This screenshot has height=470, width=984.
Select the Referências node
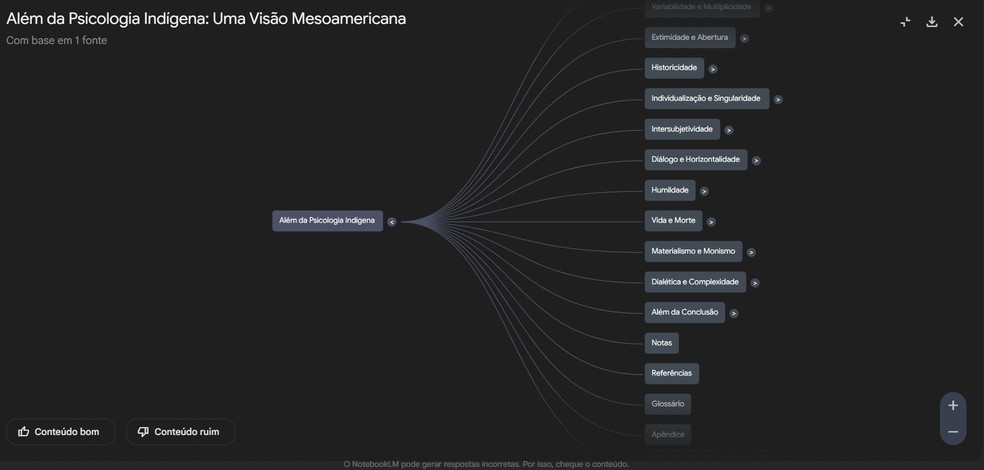pos(671,373)
